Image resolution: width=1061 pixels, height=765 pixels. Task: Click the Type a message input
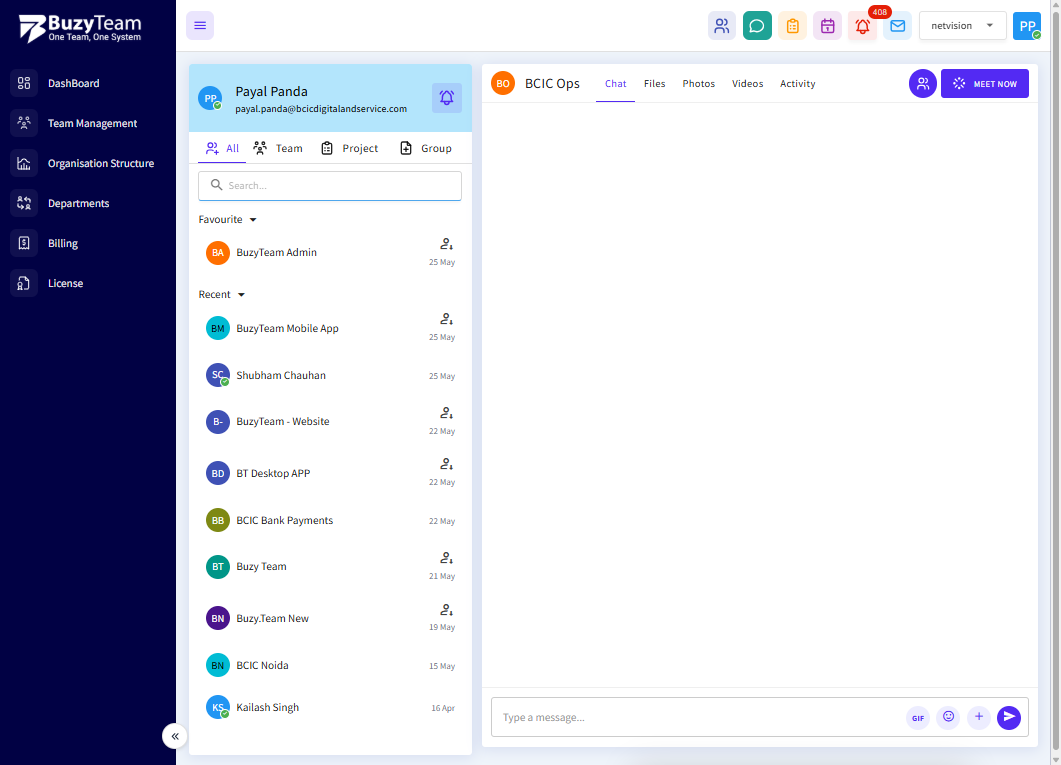[x=700, y=718]
